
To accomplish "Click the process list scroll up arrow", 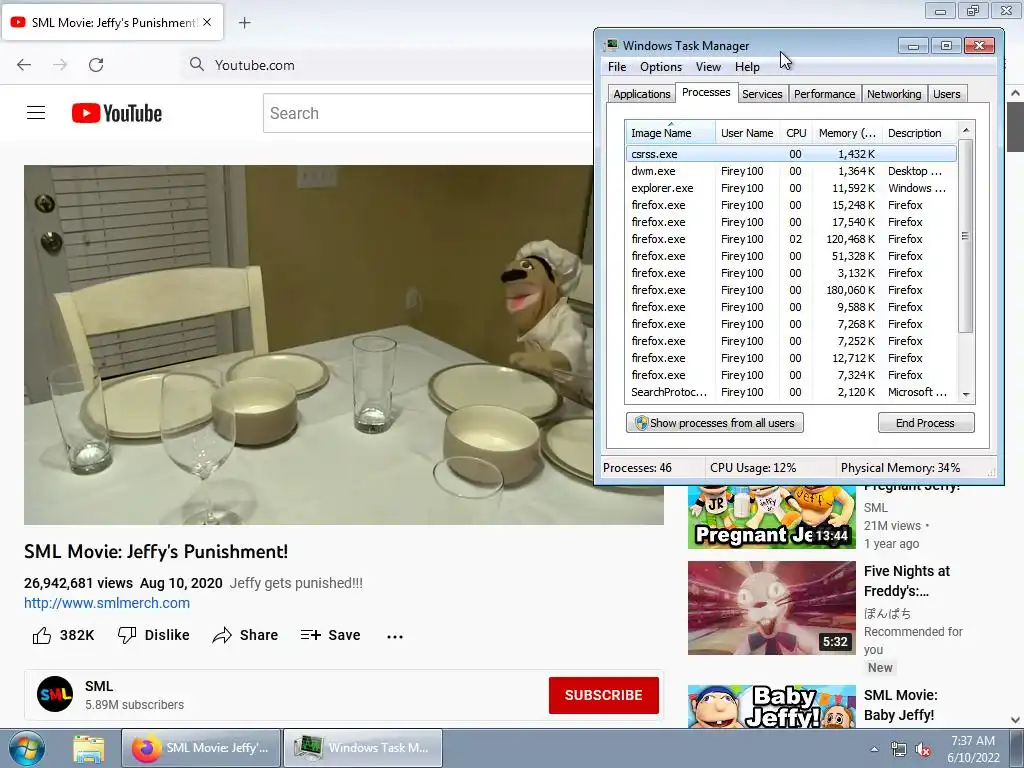I will (x=966, y=131).
